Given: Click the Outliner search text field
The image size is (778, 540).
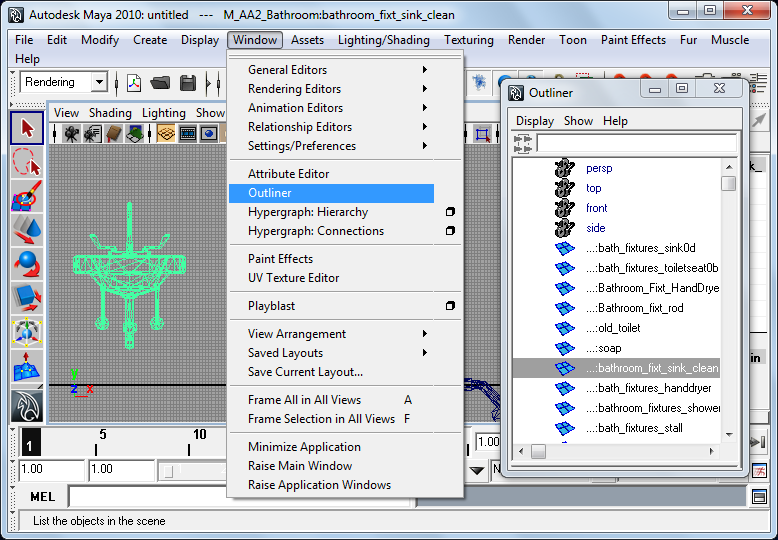Looking at the screenshot, I should point(637,143).
